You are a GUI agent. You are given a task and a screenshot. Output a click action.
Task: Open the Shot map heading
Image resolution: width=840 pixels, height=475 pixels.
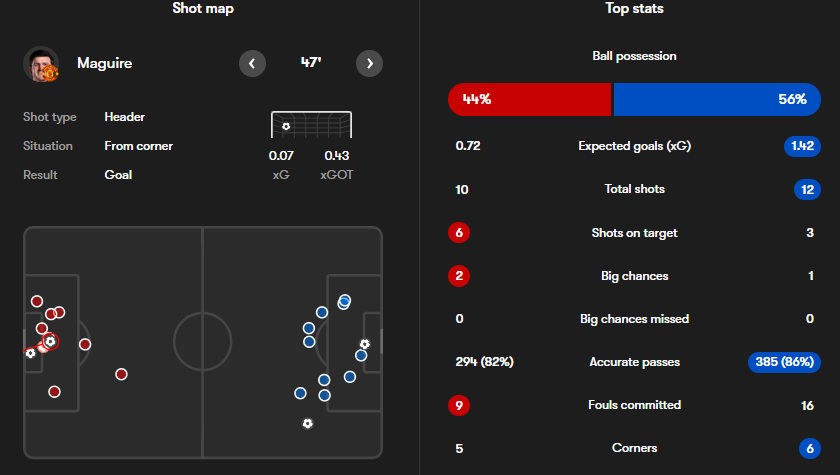pyautogui.click(x=203, y=9)
